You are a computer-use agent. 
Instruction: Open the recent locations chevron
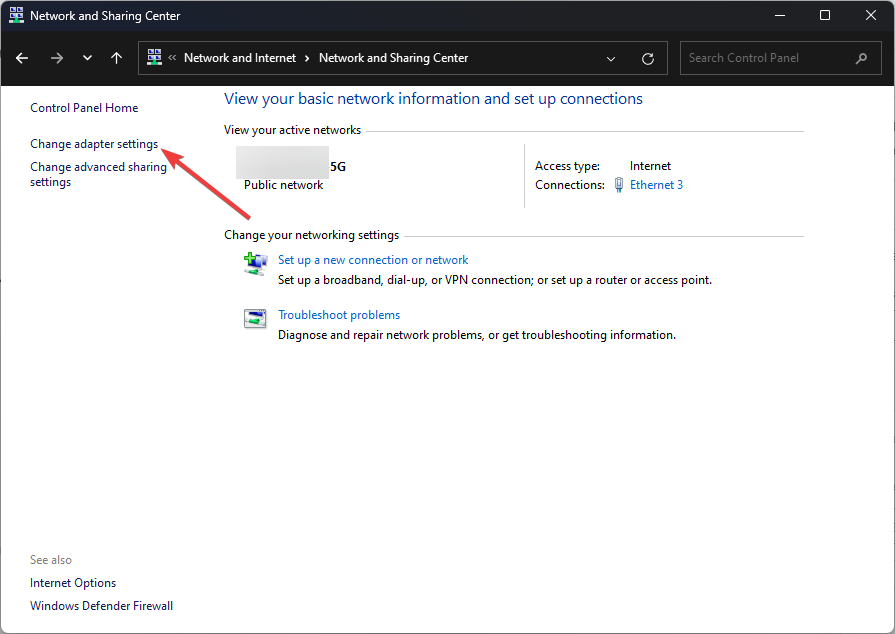tap(87, 58)
